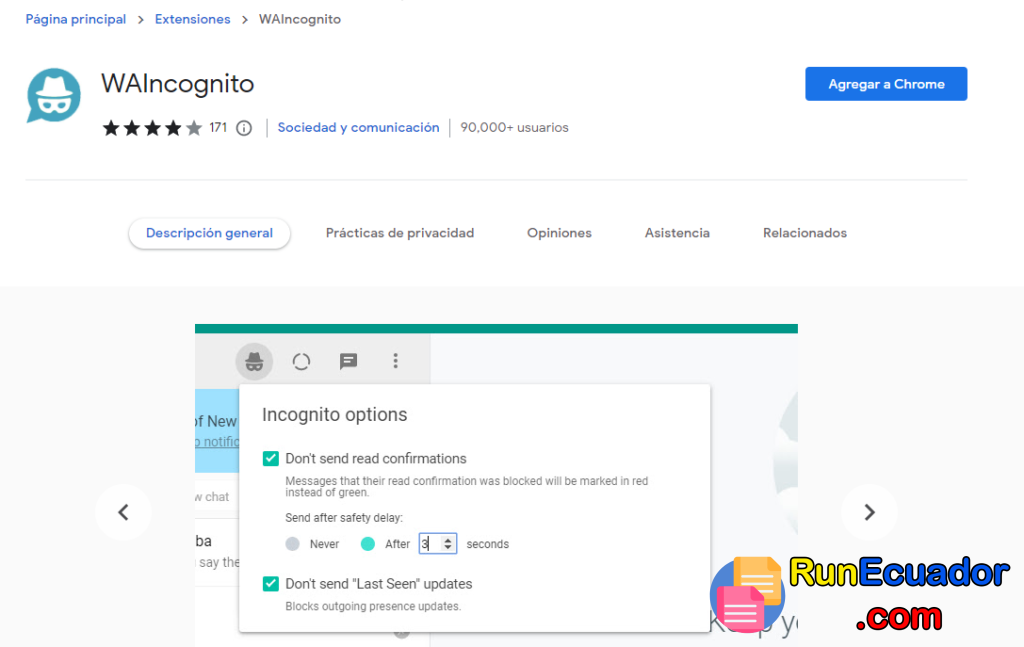Image resolution: width=1024 pixels, height=647 pixels.
Task: Click the sync/refresh icon in the preview toolbar
Action: click(301, 361)
